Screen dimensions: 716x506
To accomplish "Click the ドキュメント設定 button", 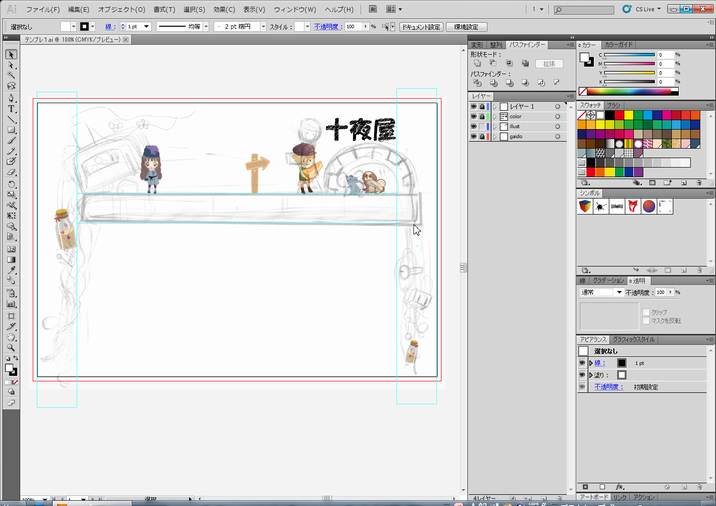I will tap(421, 27).
